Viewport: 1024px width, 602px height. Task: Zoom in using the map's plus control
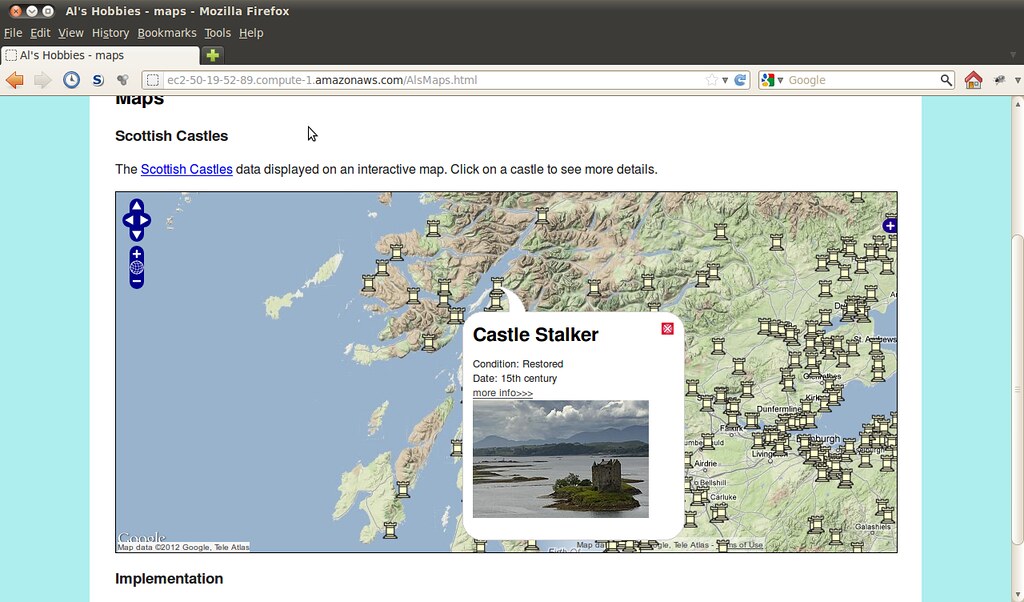click(136, 253)
